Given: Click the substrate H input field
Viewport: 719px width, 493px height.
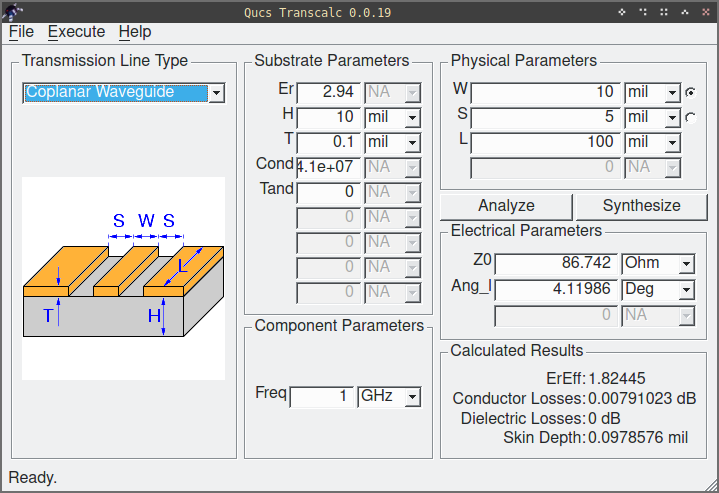Looking at the screenshot, I should pos(328,117).
